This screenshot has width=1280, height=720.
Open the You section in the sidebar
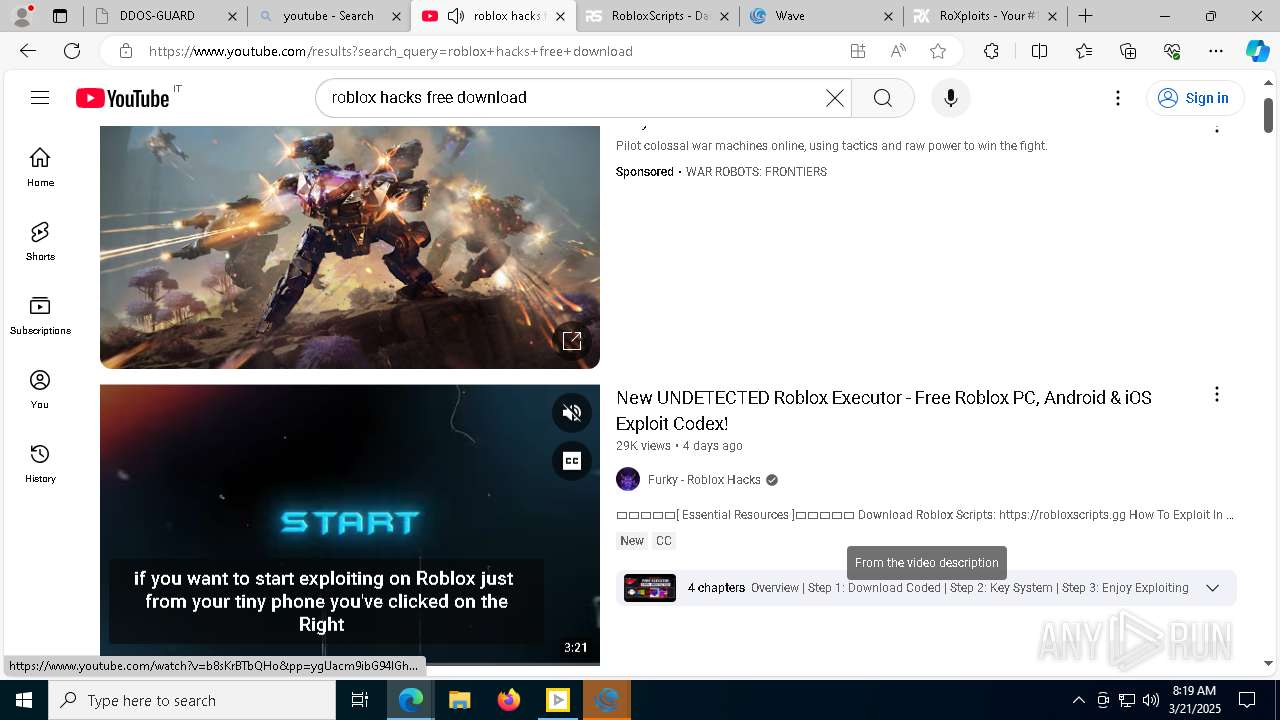[40, 389]
